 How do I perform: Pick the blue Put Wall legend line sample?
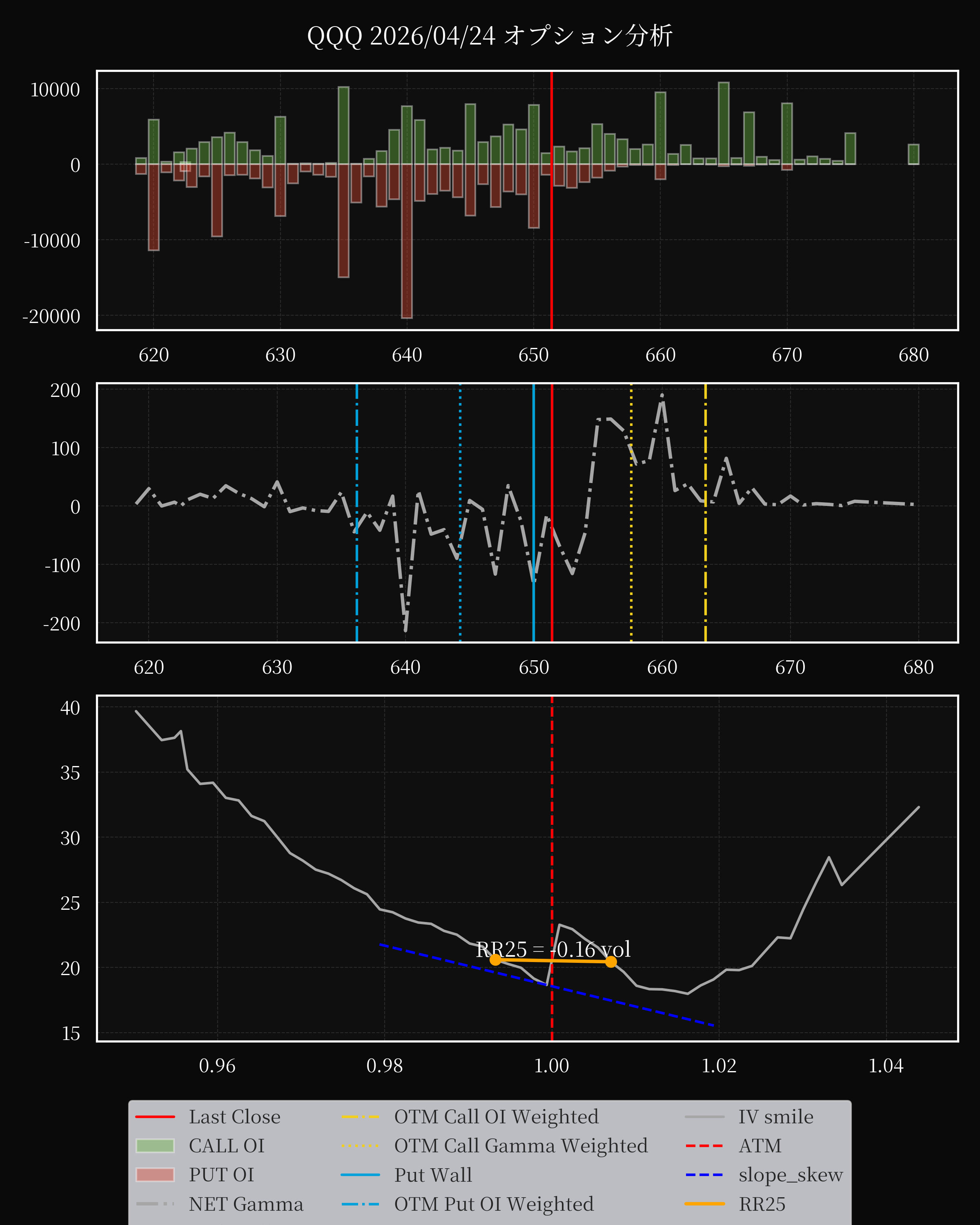(360, 1175)
